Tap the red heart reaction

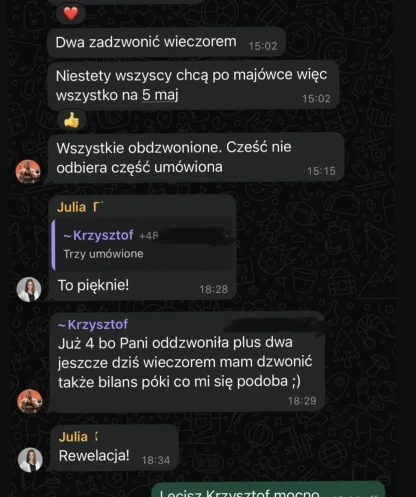pos(71,14)
